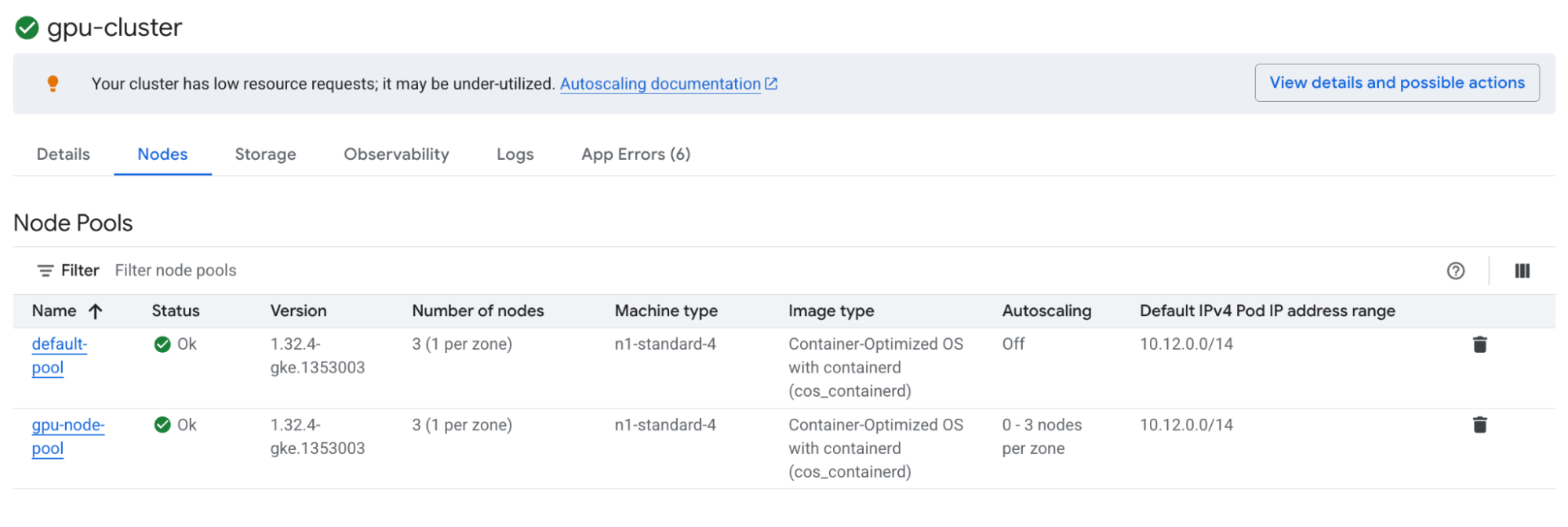Viewport: 1568px width, 527px height.
Task: Open column display options icon
Action: [x=1522, y=271]
